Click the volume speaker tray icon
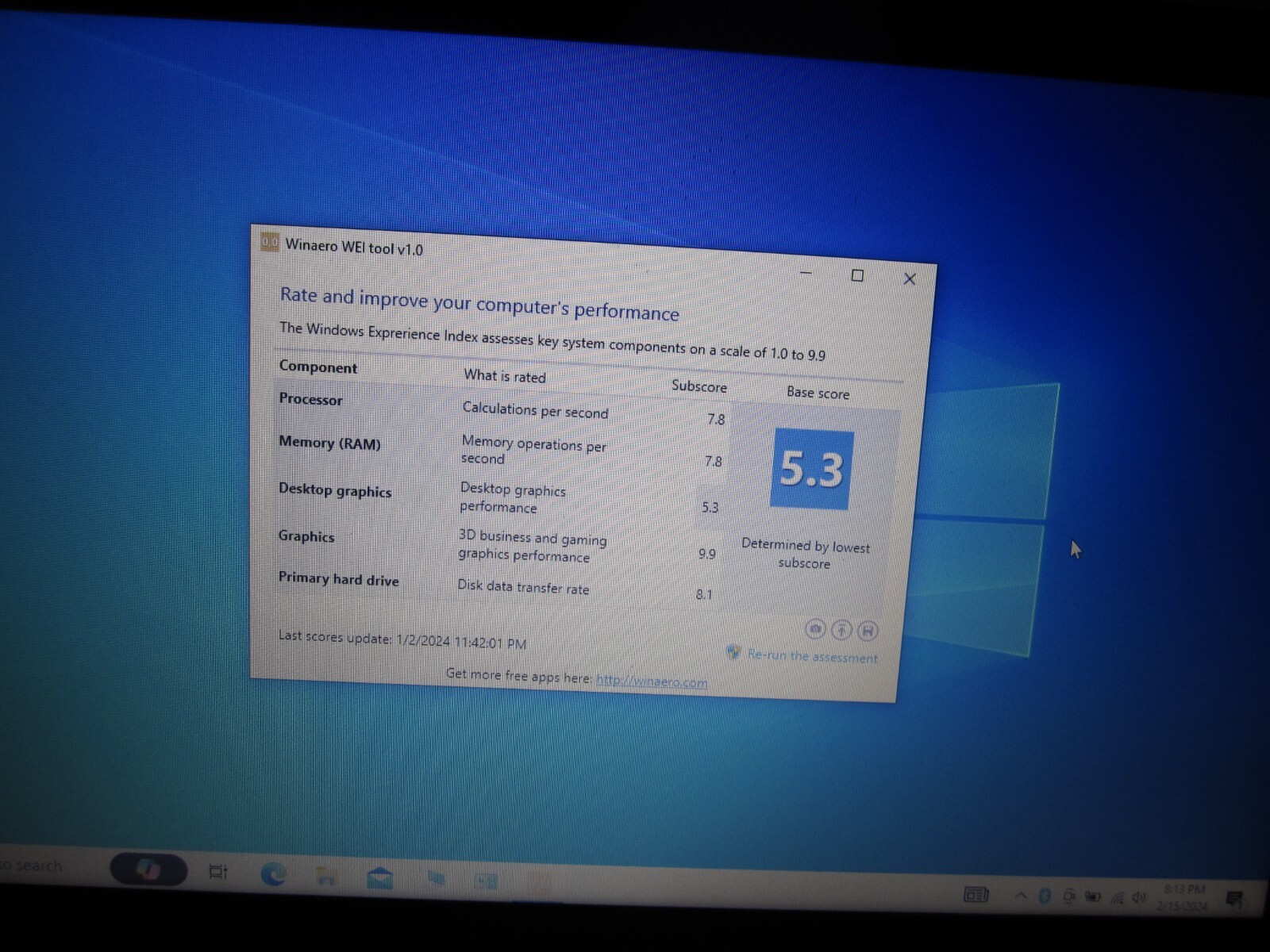The height and width of the screenshot is (952, 1270). 1139,897
